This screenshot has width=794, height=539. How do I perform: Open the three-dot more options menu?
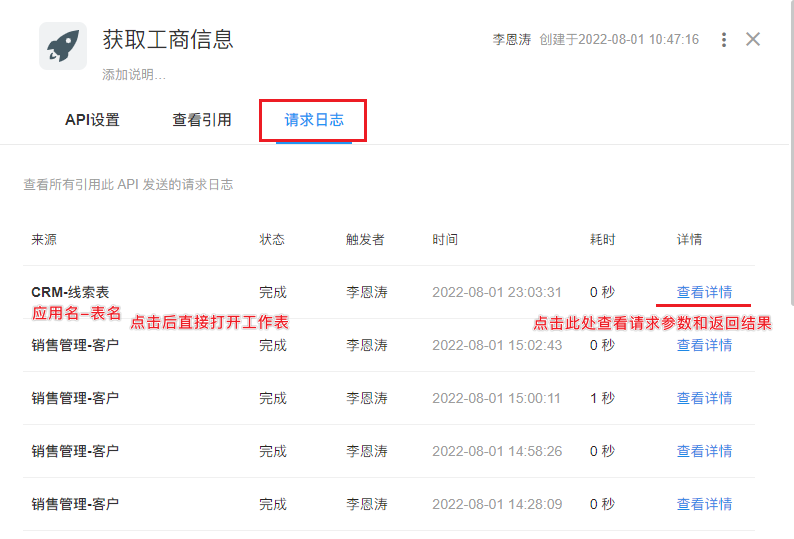click(x=724, y=40)
